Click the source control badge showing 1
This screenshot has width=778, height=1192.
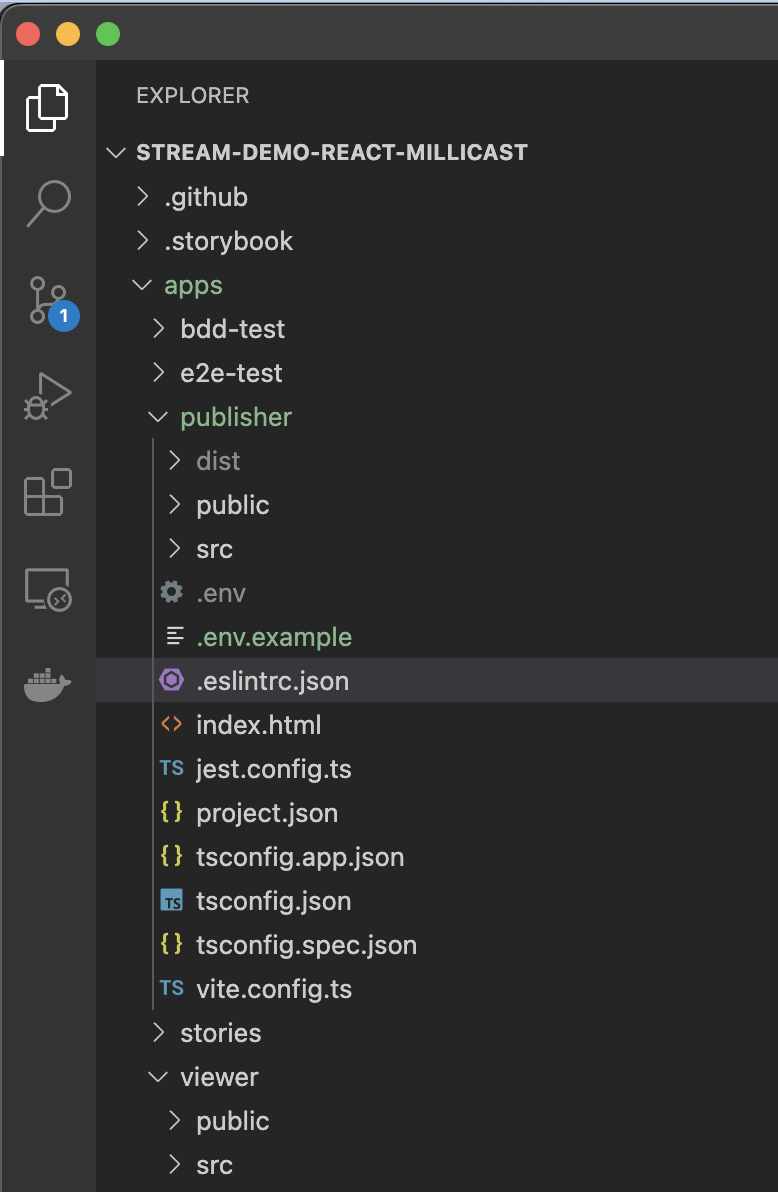coord(64,315)
